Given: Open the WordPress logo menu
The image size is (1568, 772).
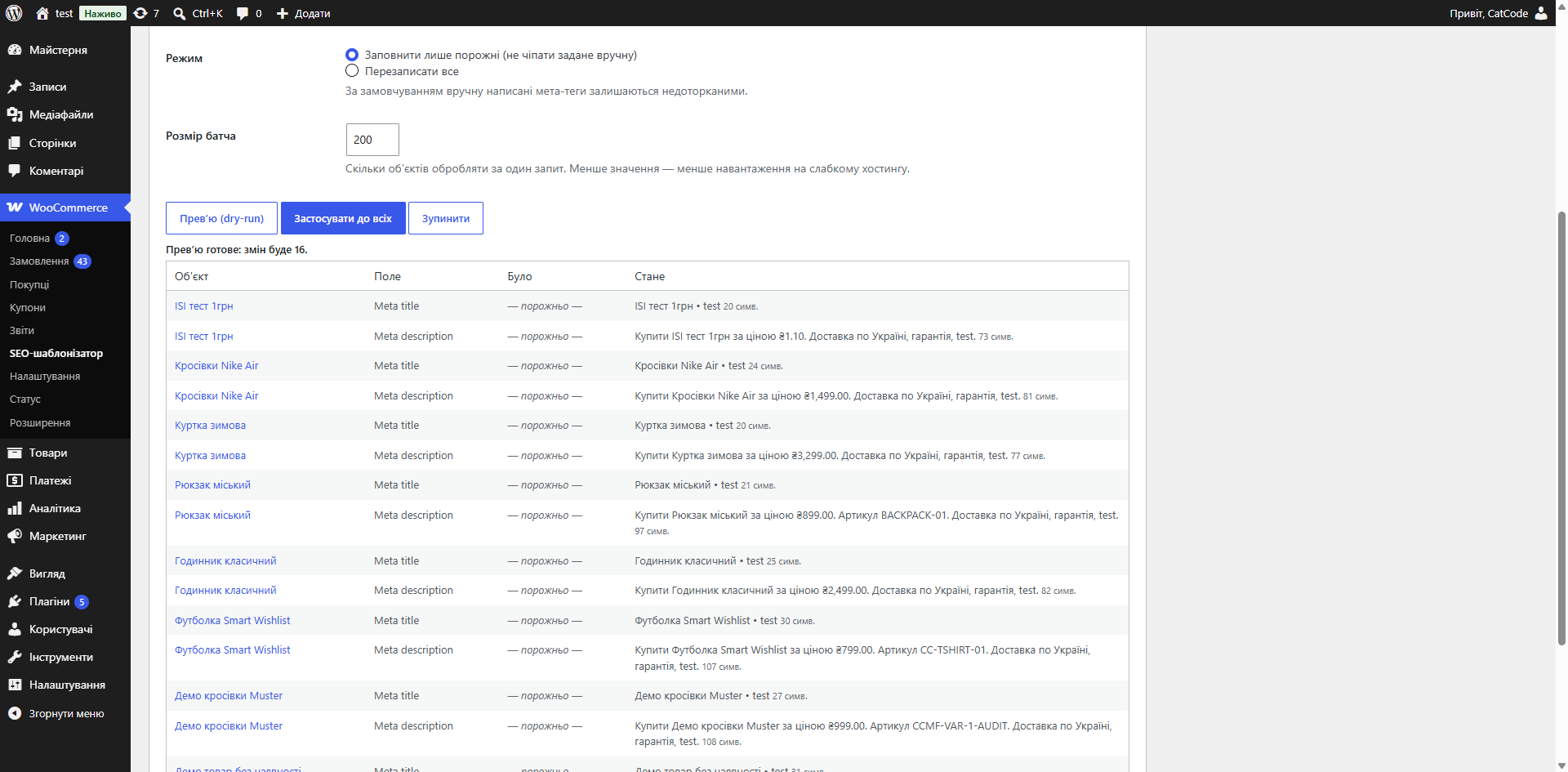Looking at the screenshot, I should (14, 13).
